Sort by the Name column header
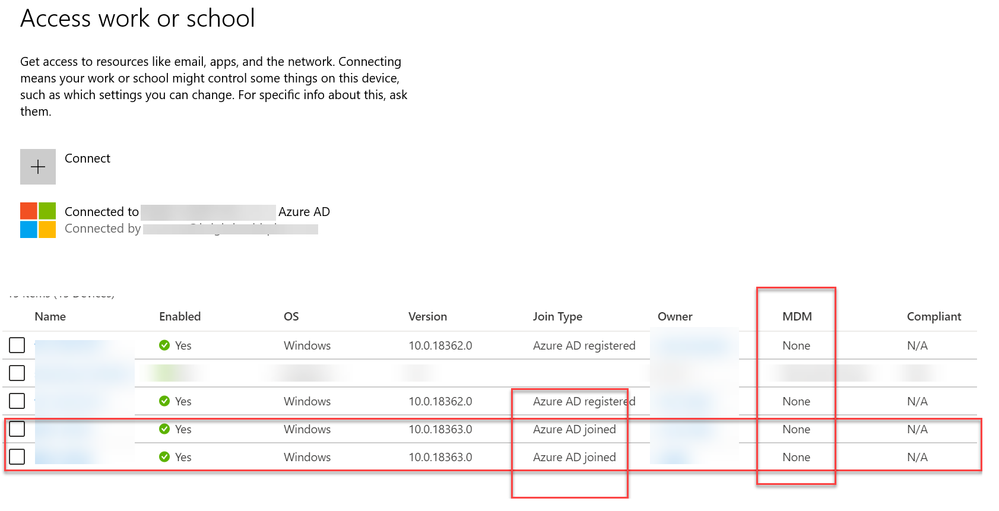The height and width of the screenshot is (511, 999). click(50, 317)
